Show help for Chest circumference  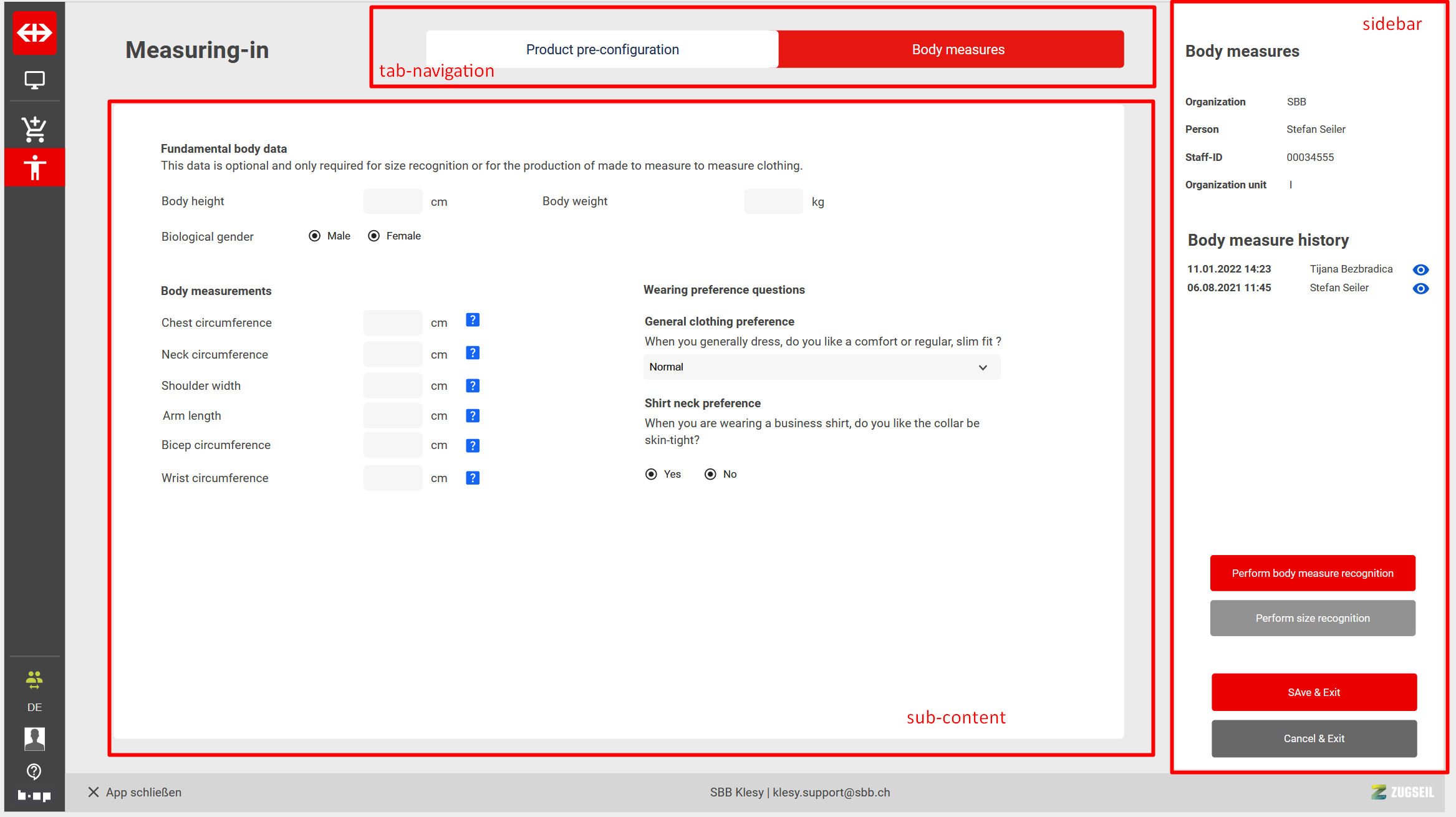coord(473,321)
